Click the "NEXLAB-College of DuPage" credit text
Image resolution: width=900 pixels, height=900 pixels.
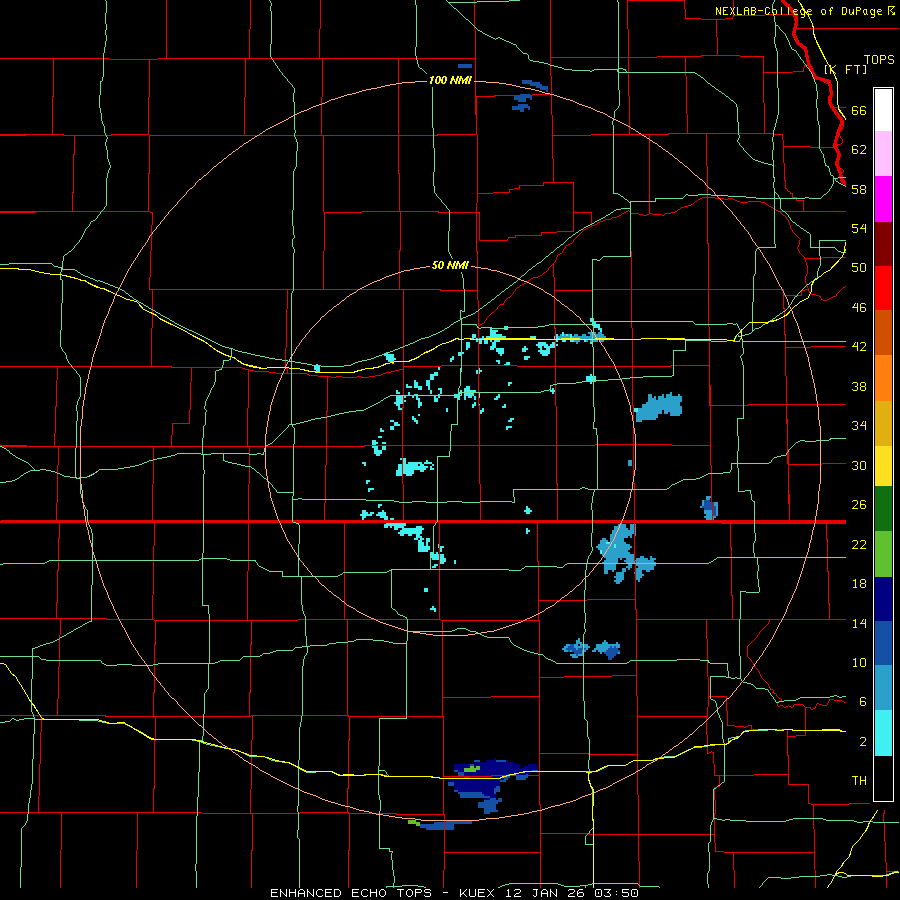(x=798, y=11)
